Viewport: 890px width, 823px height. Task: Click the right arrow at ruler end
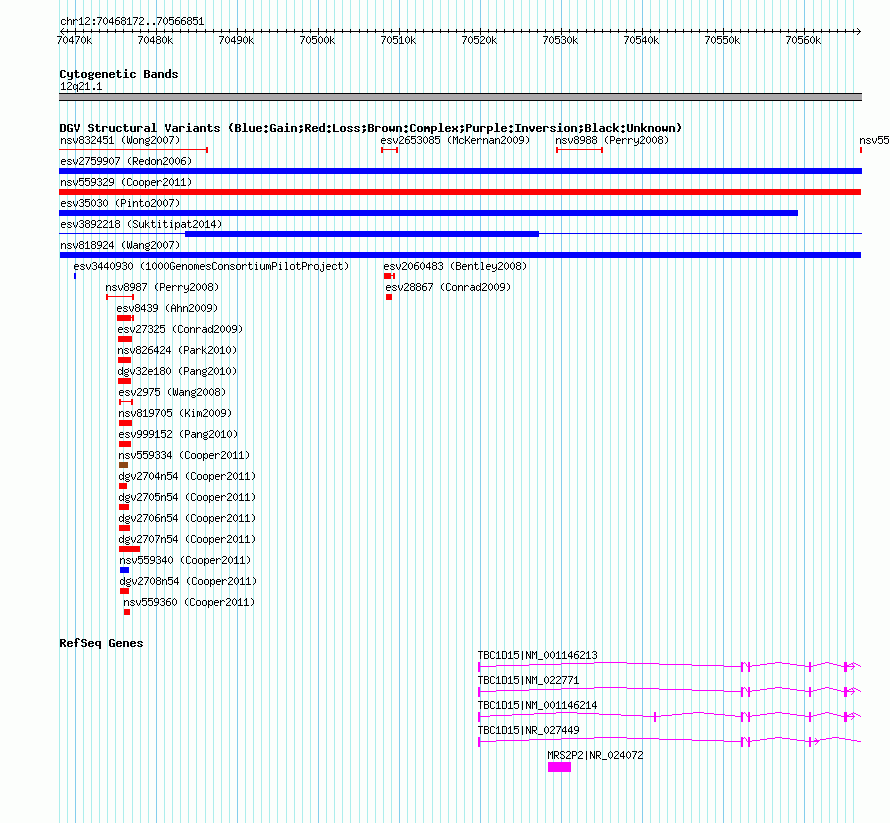tap(858, 31)
